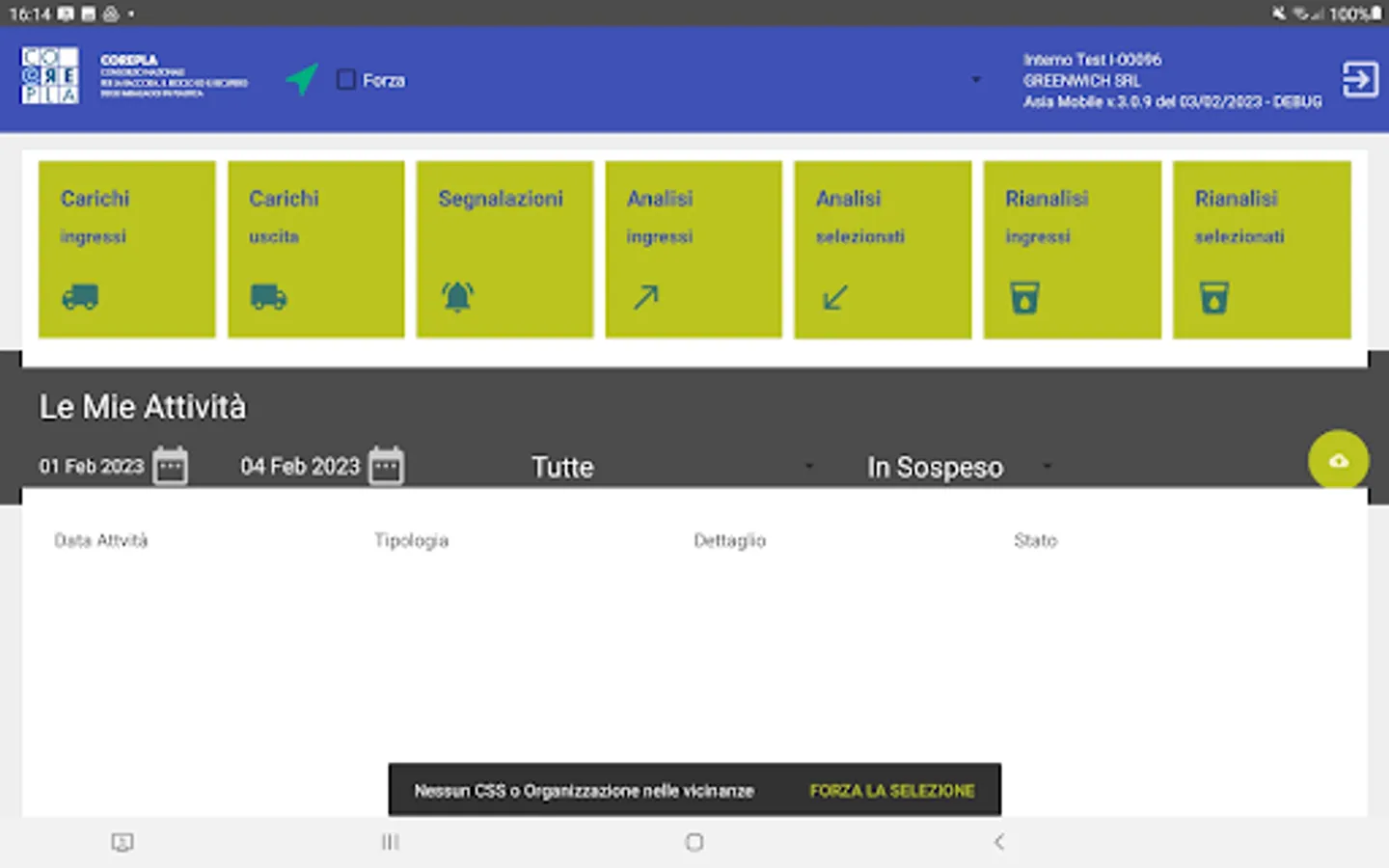Click the logout icon in the header
Viewport: 1389px width, 868px height.
click(1359, 80)
